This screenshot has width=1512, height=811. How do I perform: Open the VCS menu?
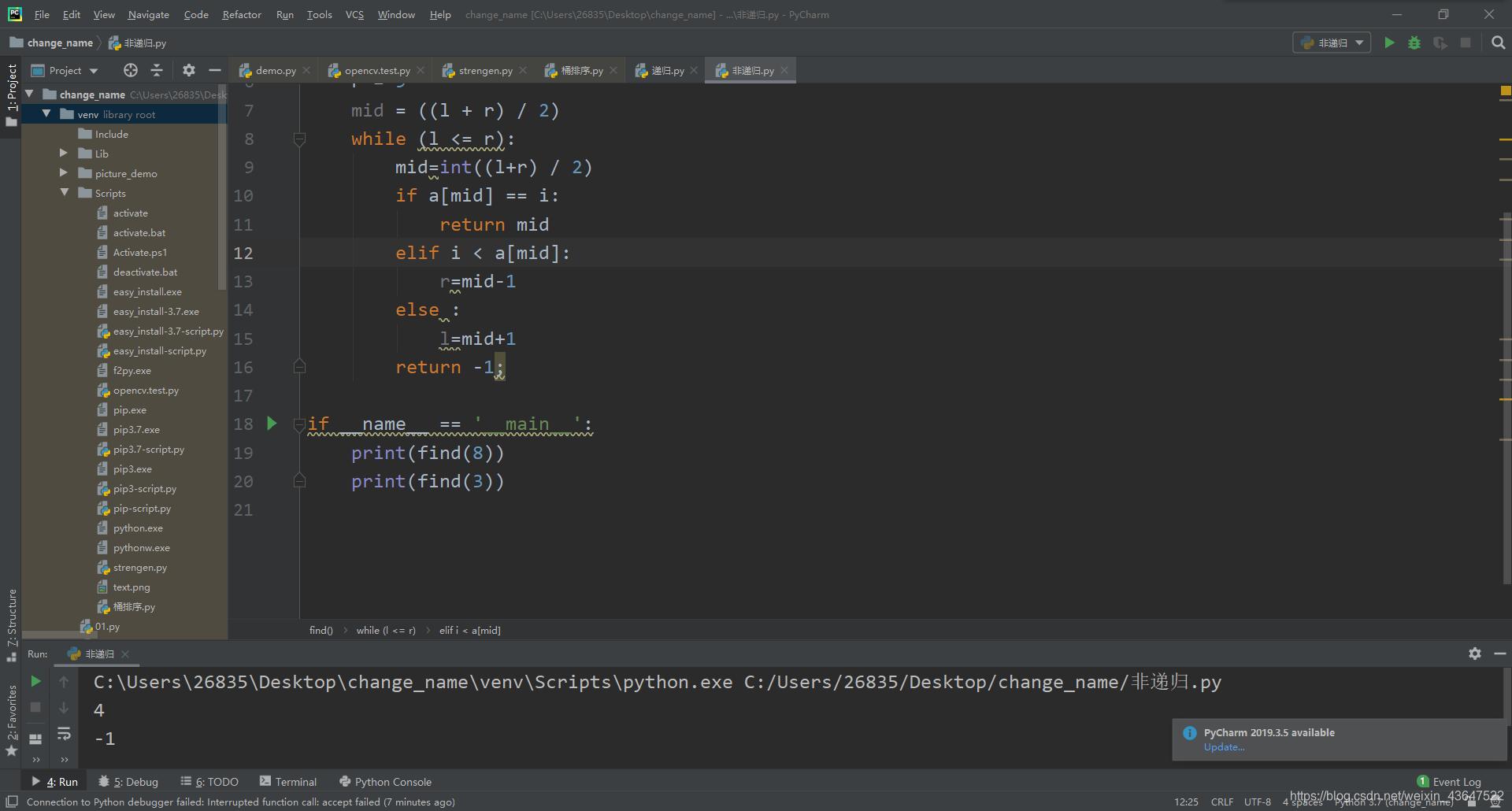[354, 14]
